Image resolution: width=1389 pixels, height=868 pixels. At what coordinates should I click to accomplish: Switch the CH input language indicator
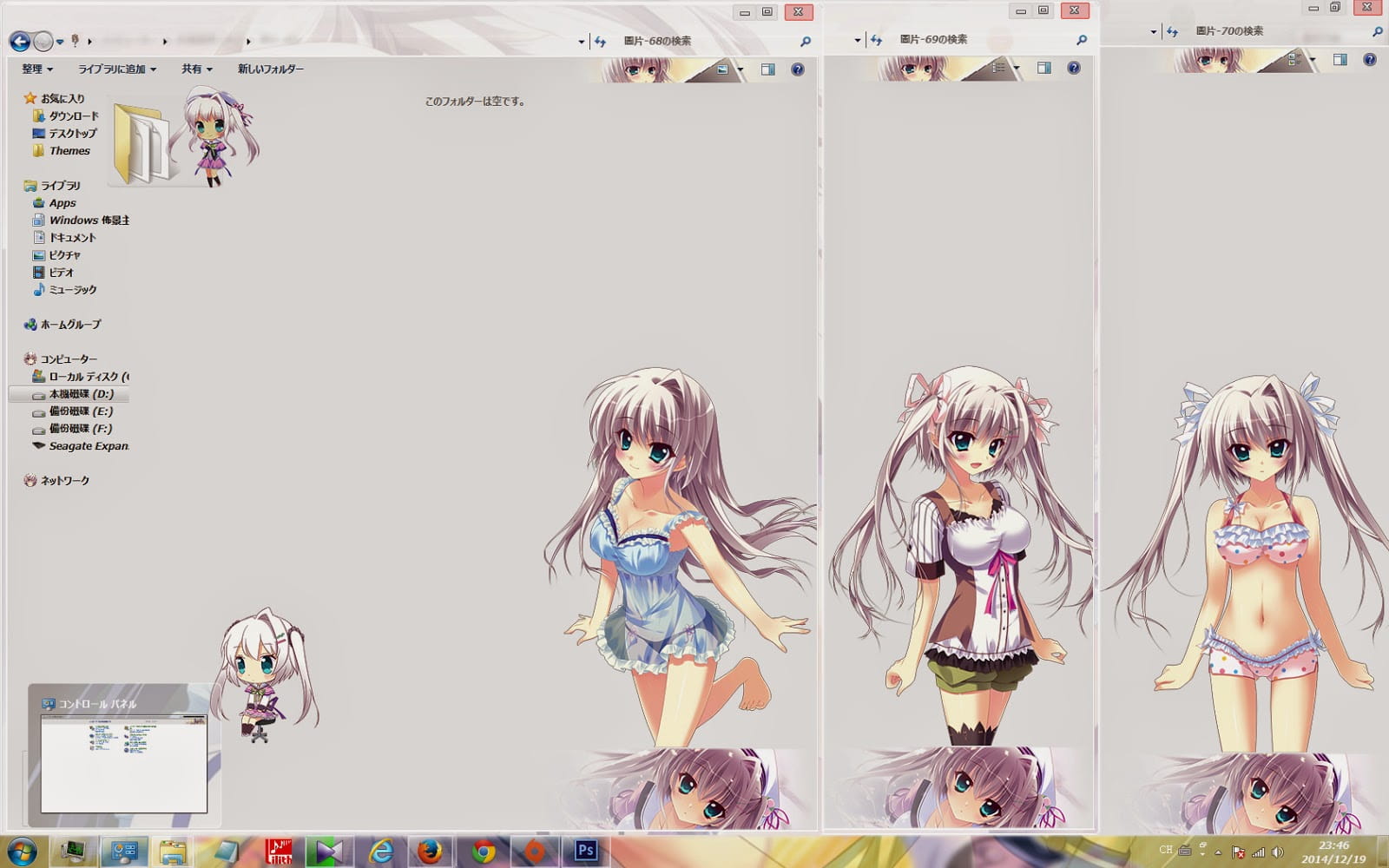pyautogui.click(x=1167, y=852)
